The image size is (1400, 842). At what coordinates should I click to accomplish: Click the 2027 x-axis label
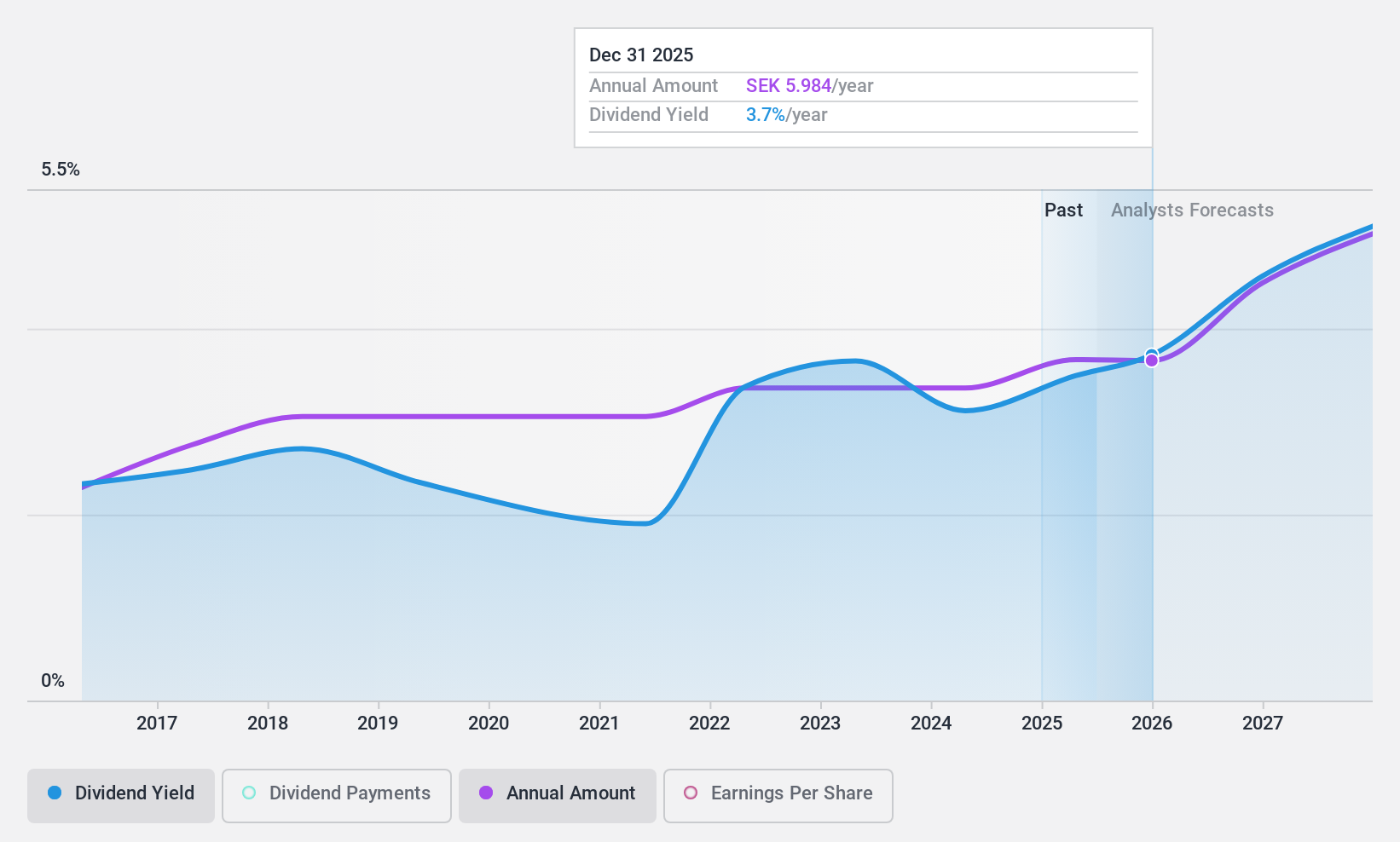1263,724
